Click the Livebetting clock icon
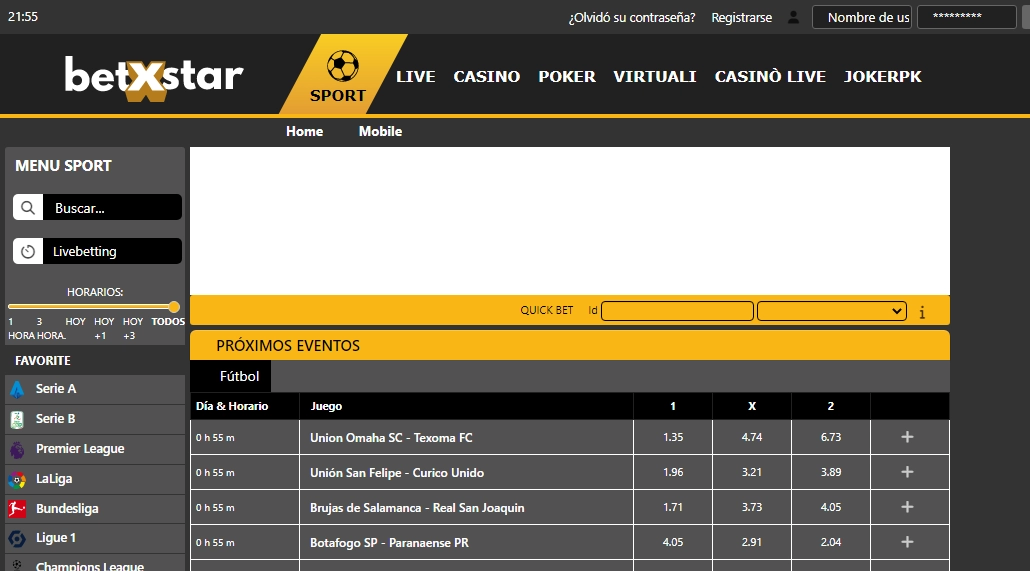The width and height of the screenshot is (1030, 571). (x=28, y=251)
